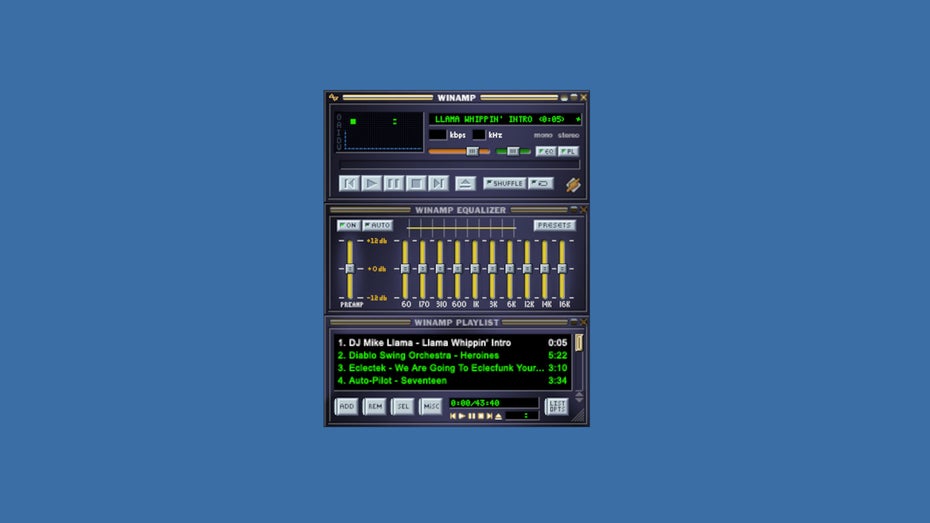Click the 310 Hz equalizer band slider

coord(440,269)
